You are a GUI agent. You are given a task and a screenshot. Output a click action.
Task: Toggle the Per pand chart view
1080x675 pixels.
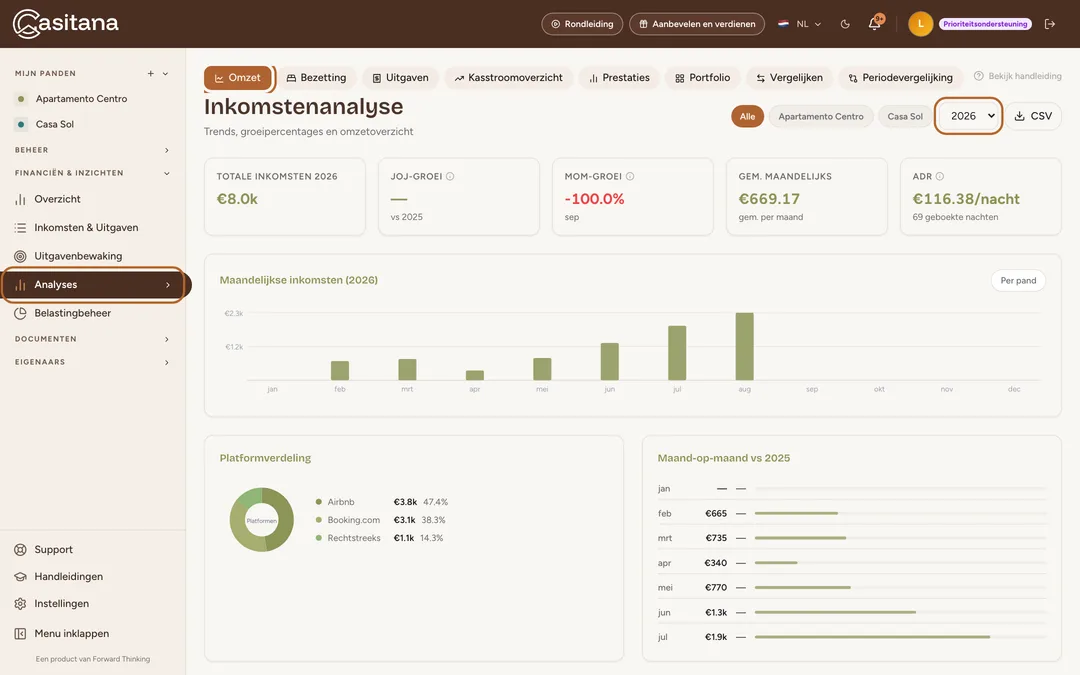pos(1018,280)
